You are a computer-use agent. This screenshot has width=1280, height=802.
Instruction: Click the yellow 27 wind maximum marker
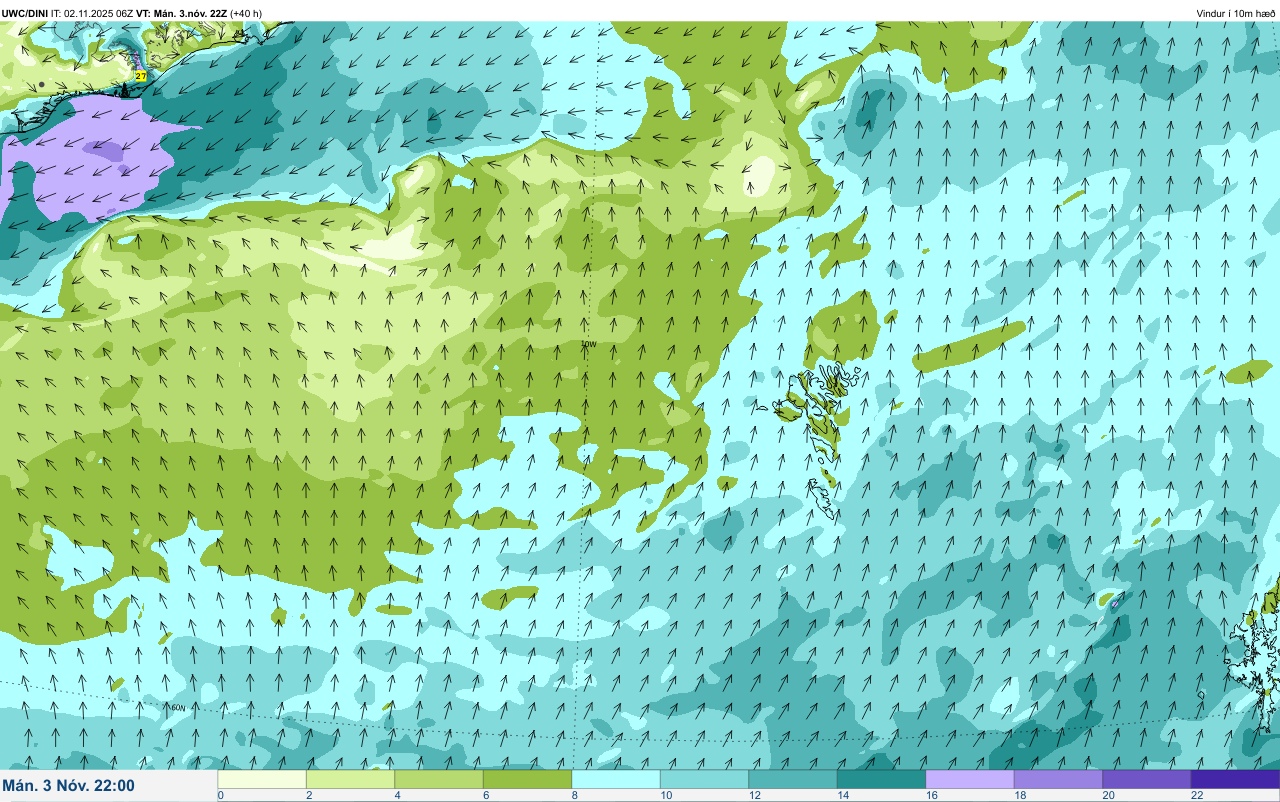(x=141, y=75)
